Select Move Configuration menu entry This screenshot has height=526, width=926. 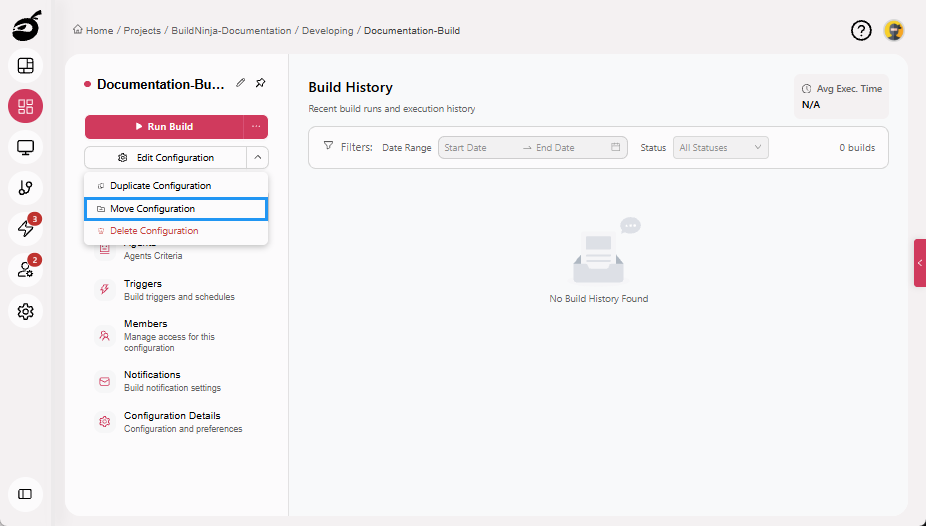(x=176, y=209)
